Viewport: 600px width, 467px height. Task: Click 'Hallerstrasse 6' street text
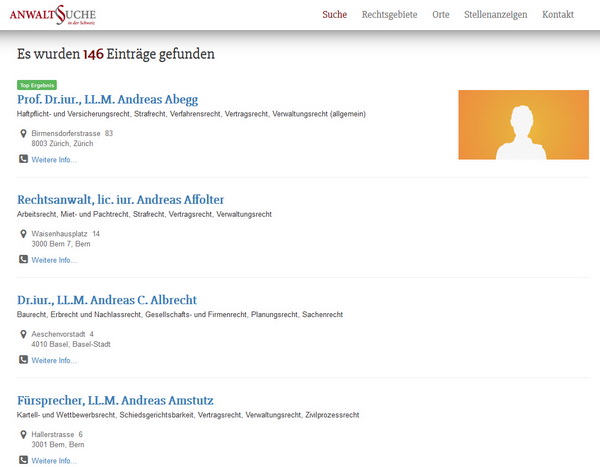[57, 434]
